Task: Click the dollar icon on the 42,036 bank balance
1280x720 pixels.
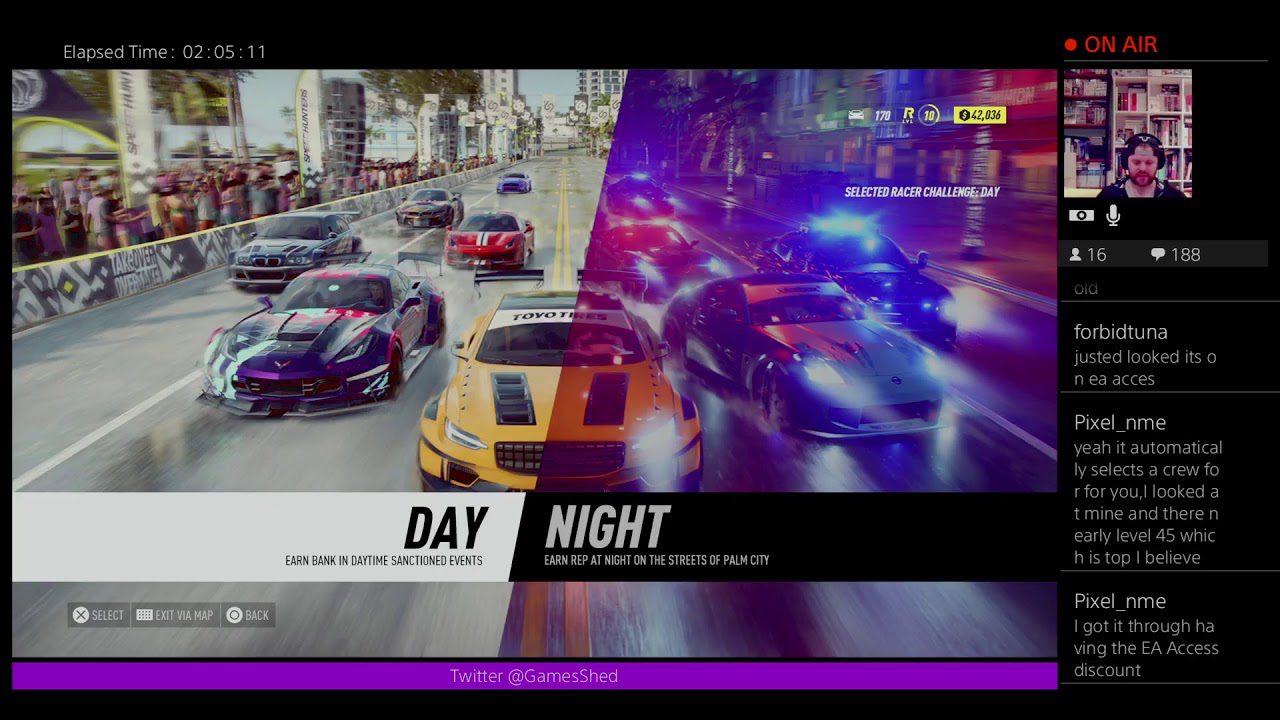Action: tap(963, 115)
